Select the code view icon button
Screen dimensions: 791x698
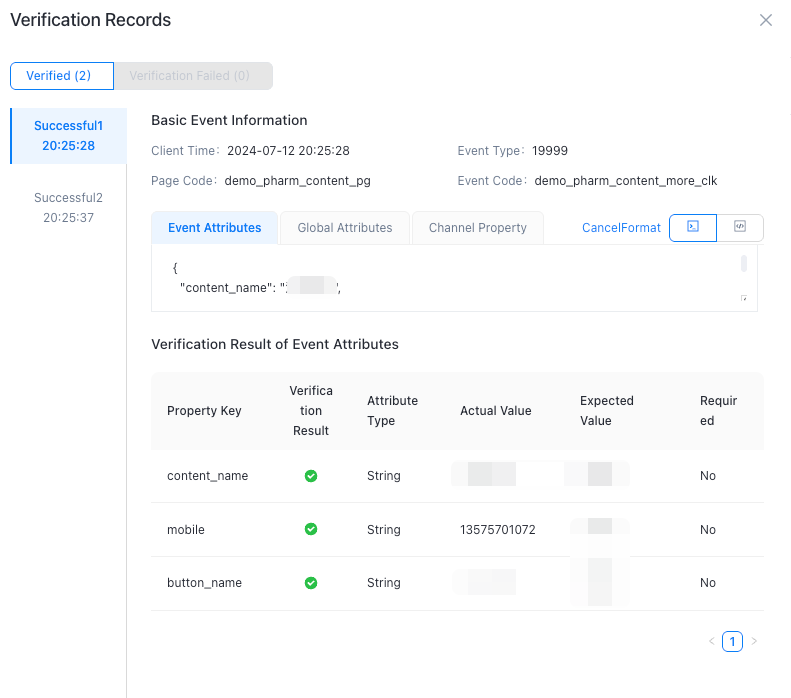coord(740,227)
